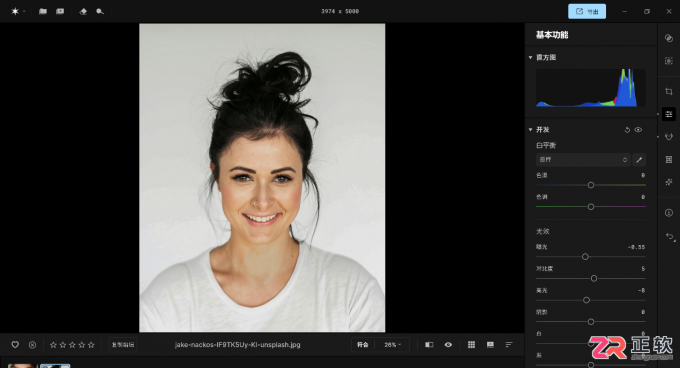Click the undo history arrow in sidebar
The image size is (680, 368).
point(670,236)
